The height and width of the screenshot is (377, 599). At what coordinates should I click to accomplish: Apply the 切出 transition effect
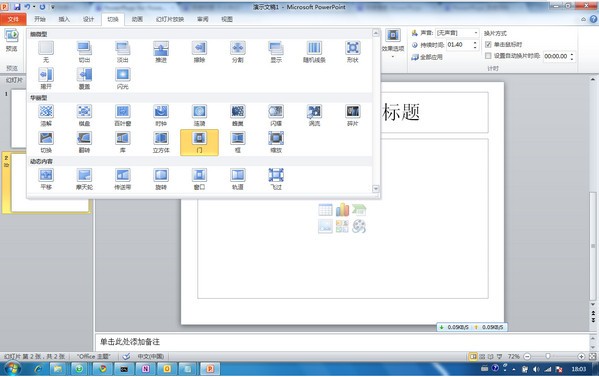coord(84,52)
